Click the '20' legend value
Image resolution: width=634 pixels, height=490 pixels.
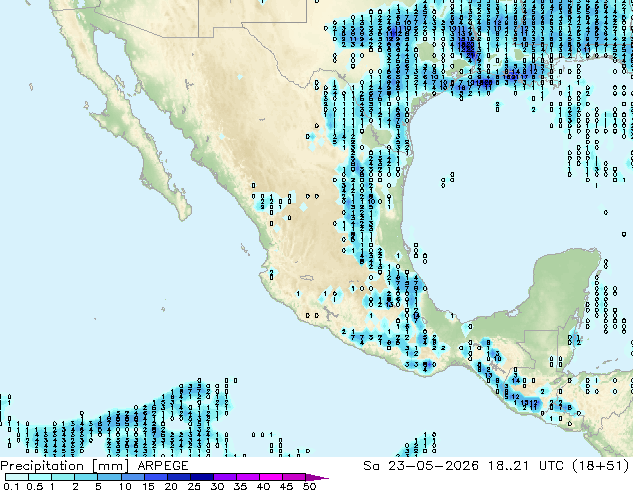[171, 486]
